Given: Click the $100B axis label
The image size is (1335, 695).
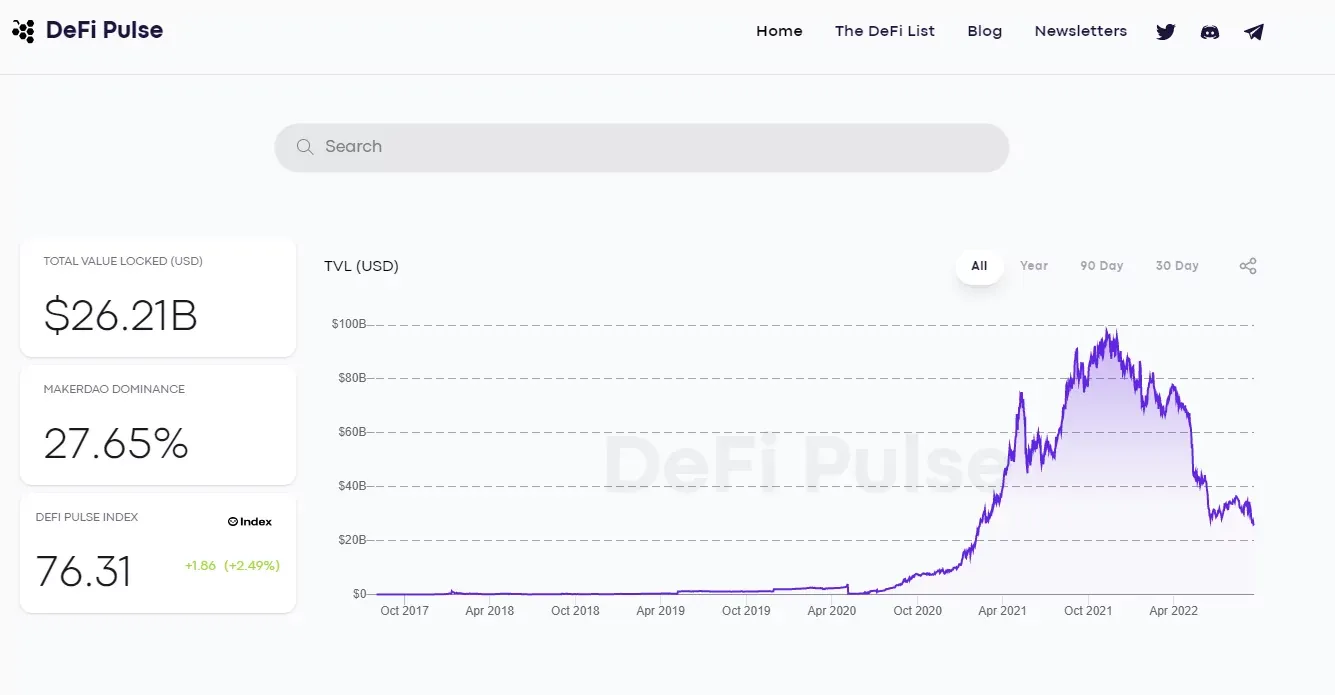Looking at the screenshot, I should click(349, 324).
